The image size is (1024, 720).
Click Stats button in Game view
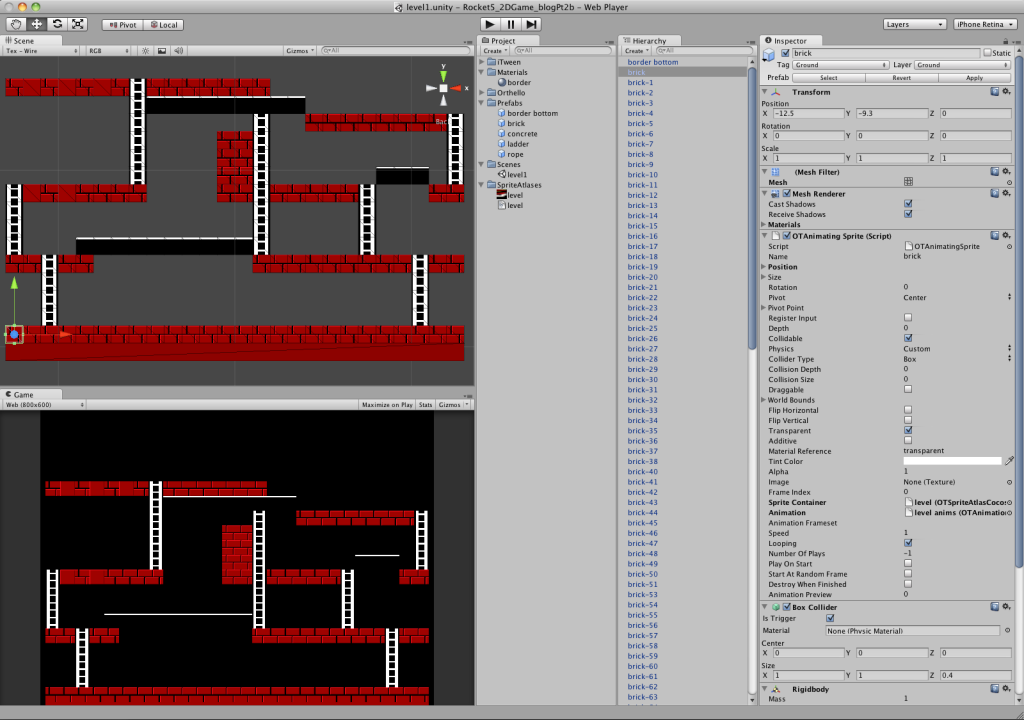pos(425,405)
